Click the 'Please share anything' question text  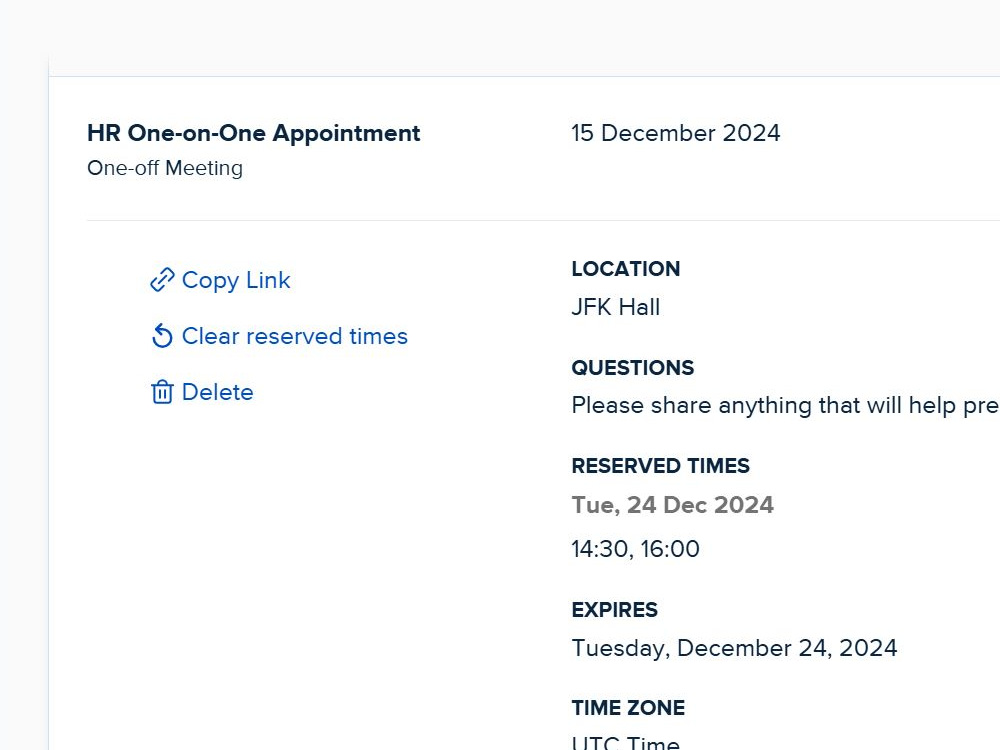pos(785,406)
